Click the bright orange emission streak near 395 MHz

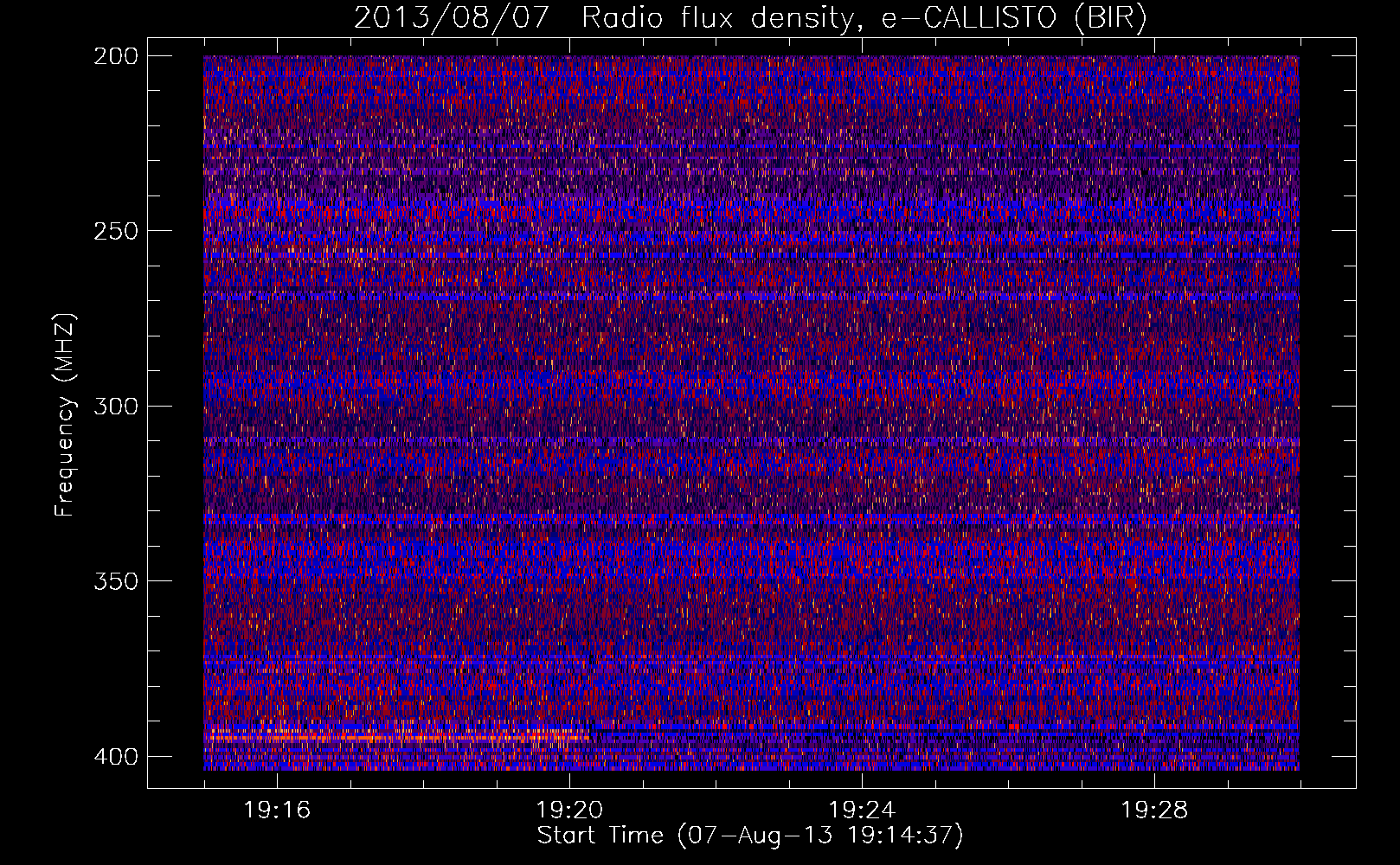pyautogui.click(x=396, y=737)
